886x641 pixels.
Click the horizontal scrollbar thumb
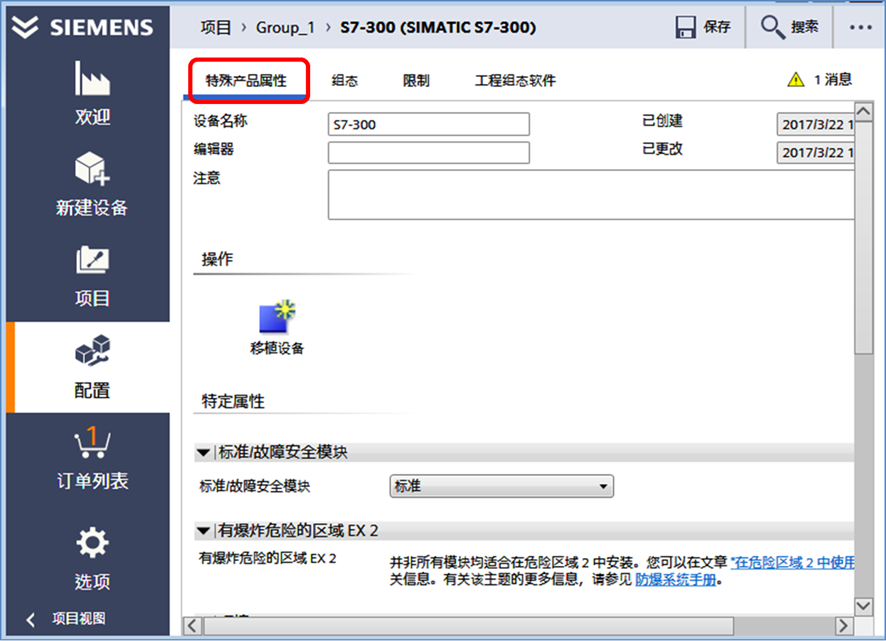(x=469, y=626)
